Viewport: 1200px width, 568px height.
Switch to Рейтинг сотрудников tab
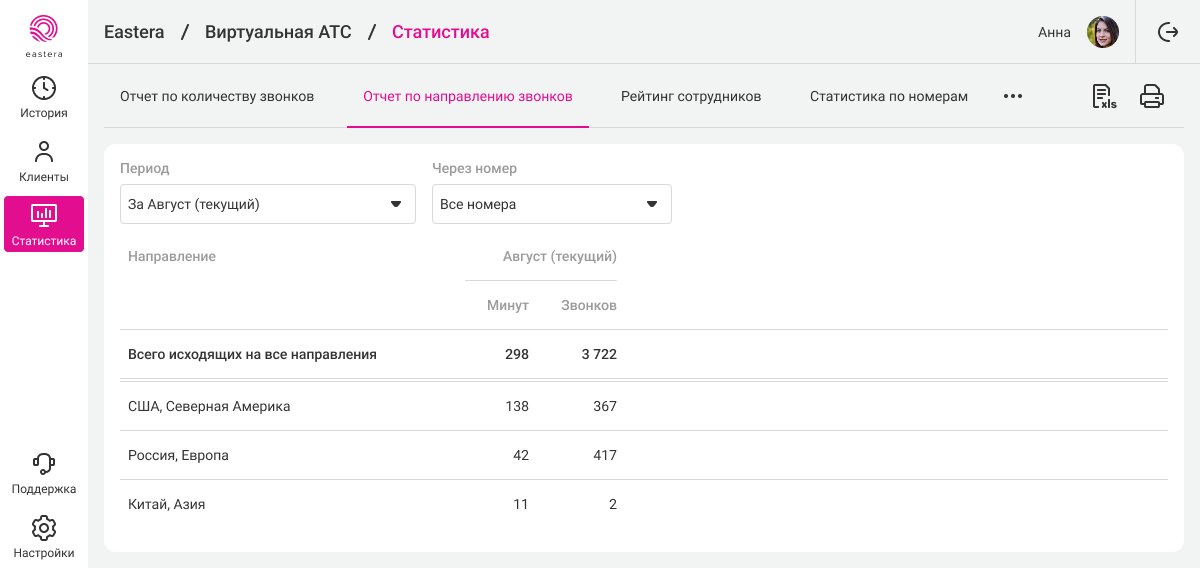(691, 97)
